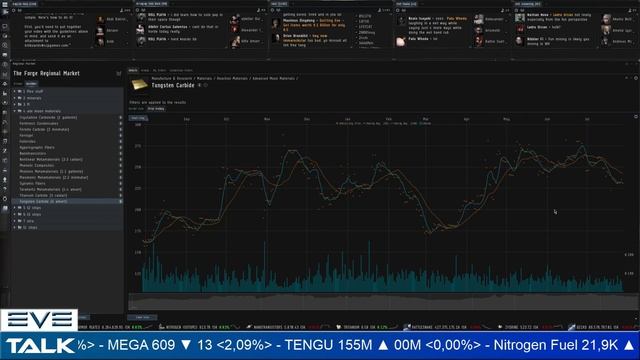The image size is (640, 360).
Task: Open Quickbar options icon beside The Forge Regional Market
Action: pos(119,73)
